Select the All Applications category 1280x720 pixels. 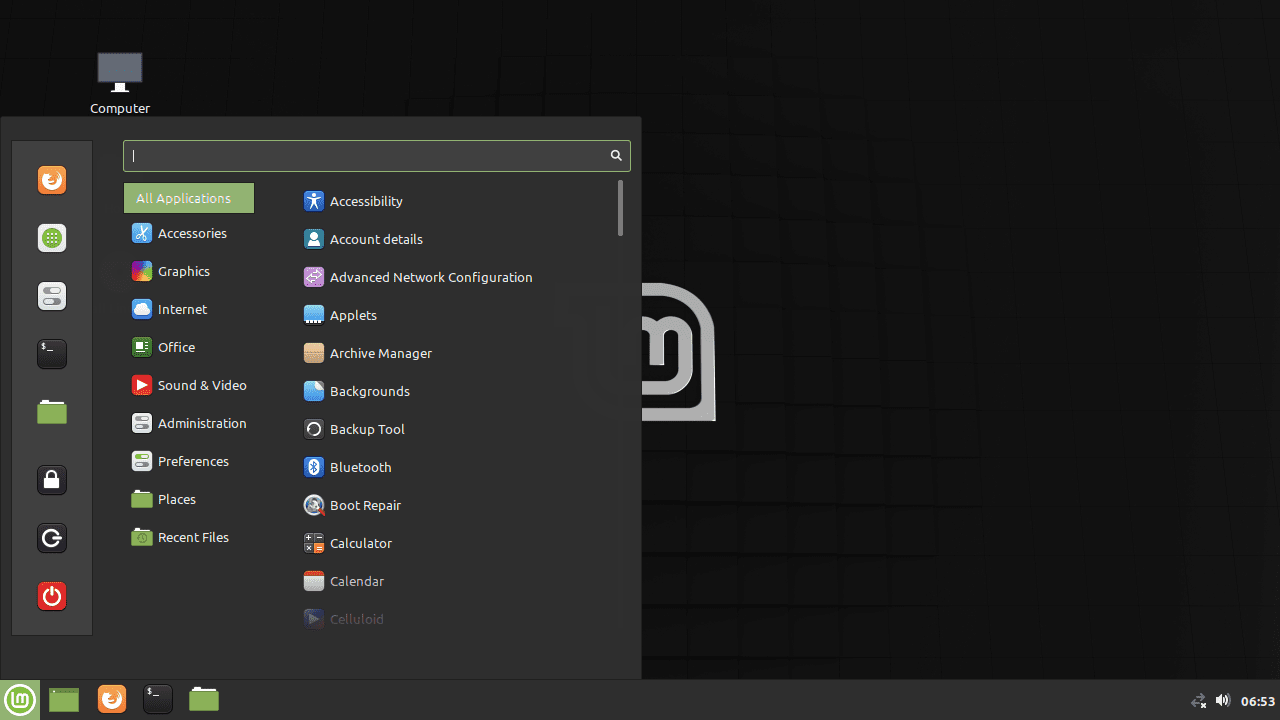[189, 198]
